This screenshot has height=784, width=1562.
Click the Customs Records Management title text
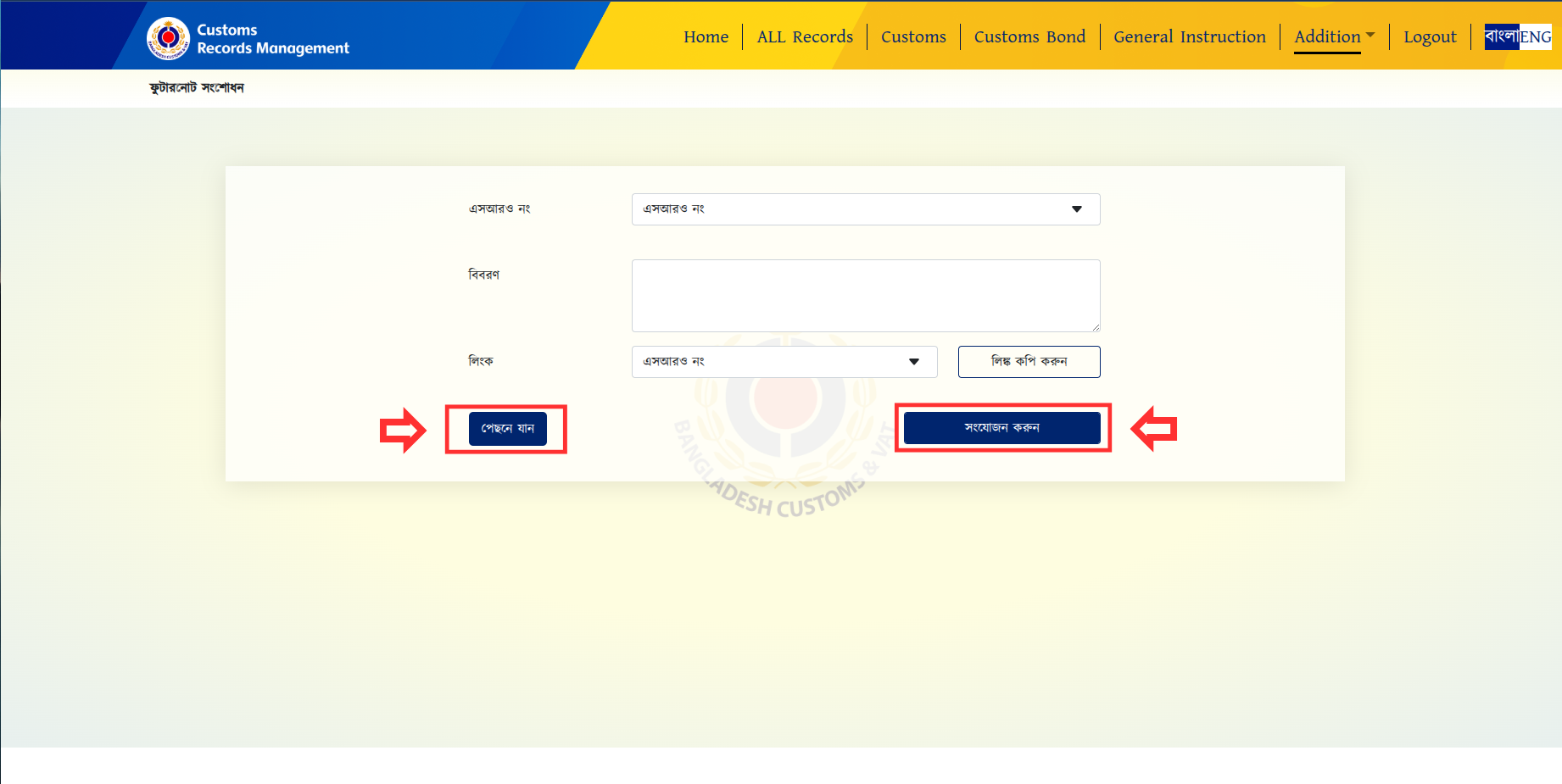point(272,39)
